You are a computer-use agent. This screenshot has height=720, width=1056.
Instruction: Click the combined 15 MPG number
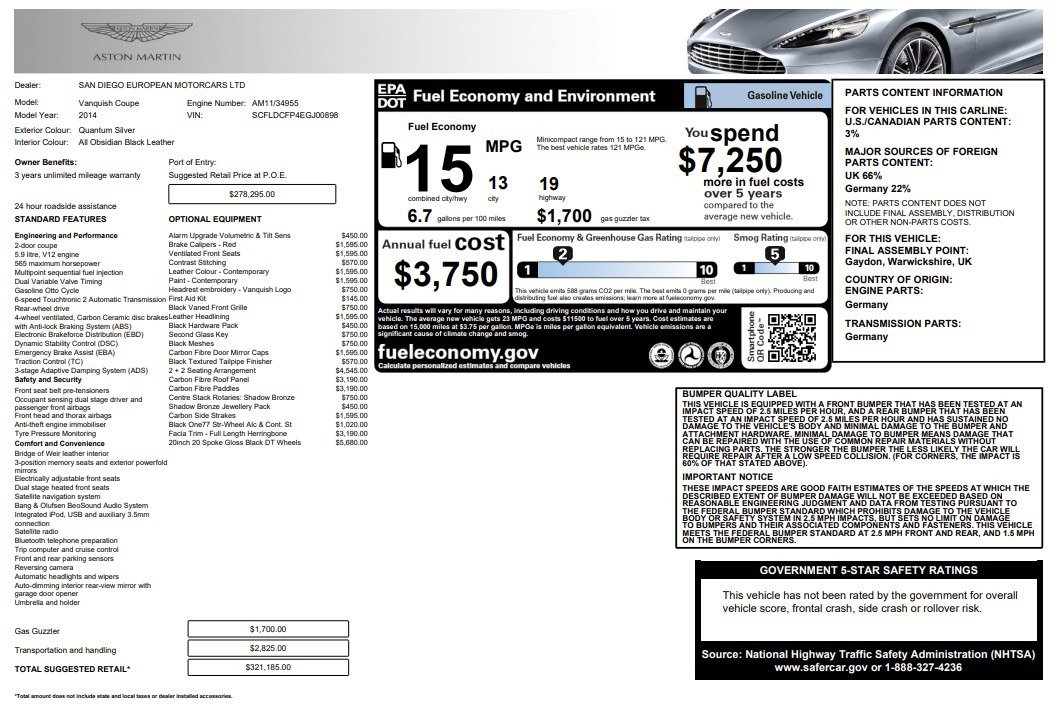[x=439, y=168]
